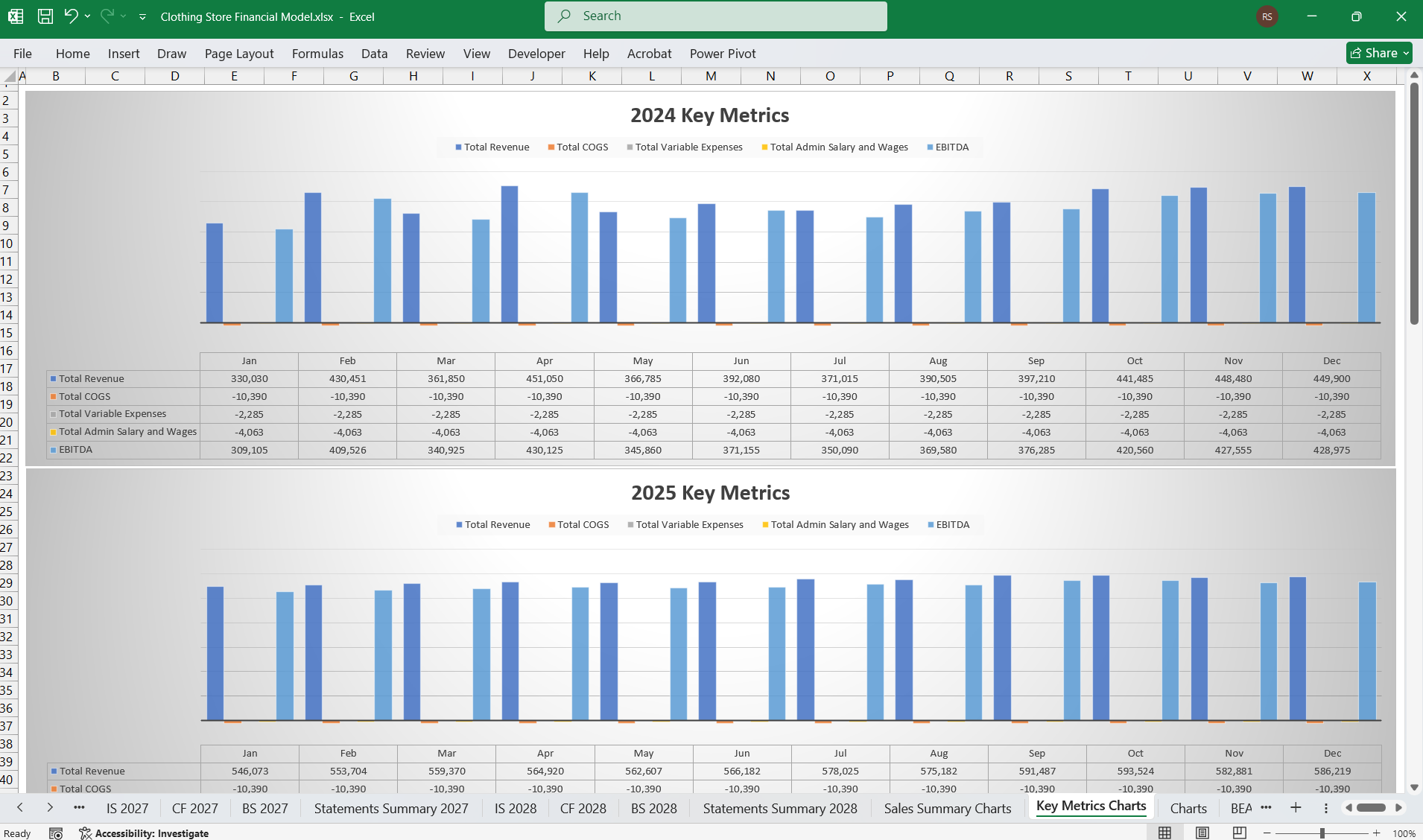Open the Page Layout tab
Screen dimensions: 1423x840
(239, 54)
